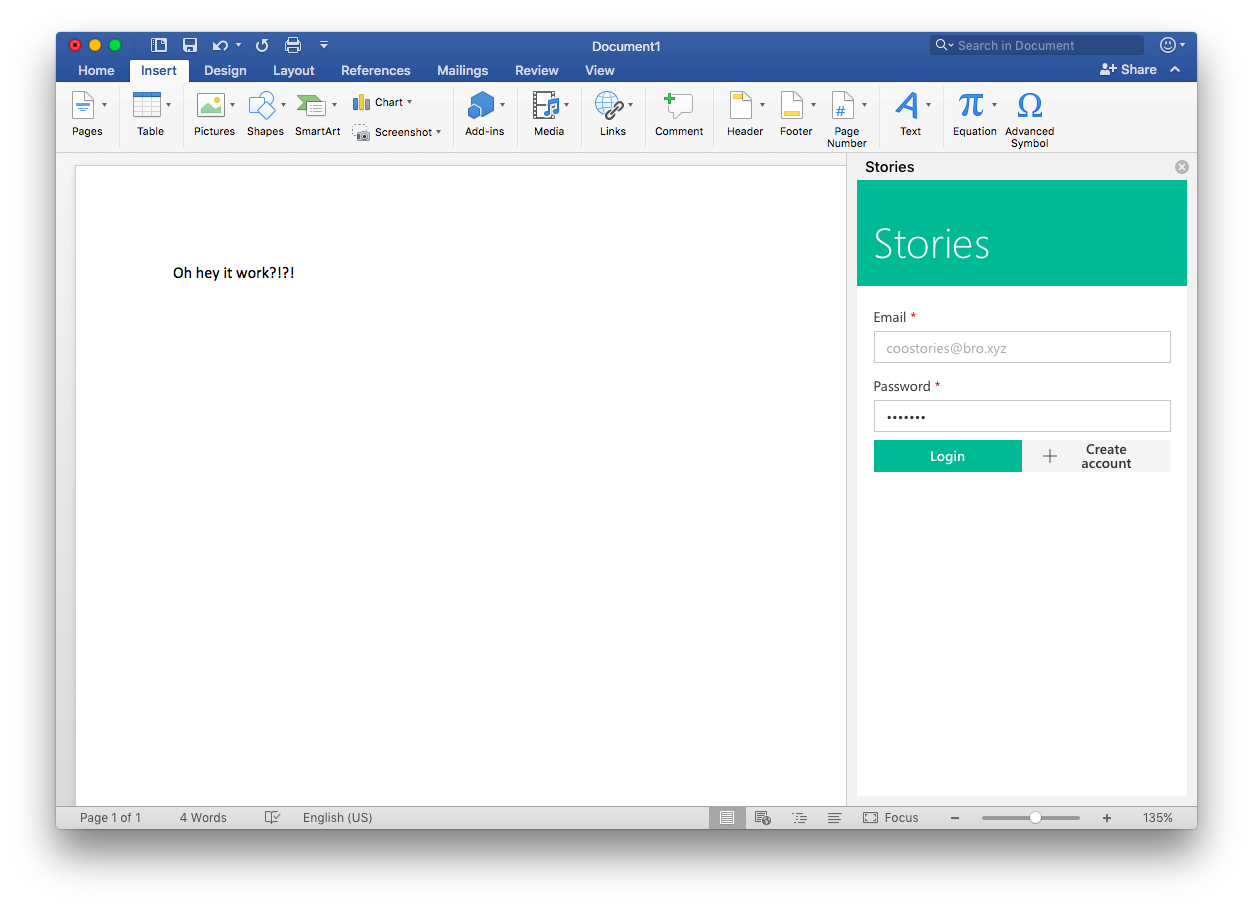Switch to the Review tab
The height and width of the screenshot is (909, 1253).
click(x=537, y=70)
